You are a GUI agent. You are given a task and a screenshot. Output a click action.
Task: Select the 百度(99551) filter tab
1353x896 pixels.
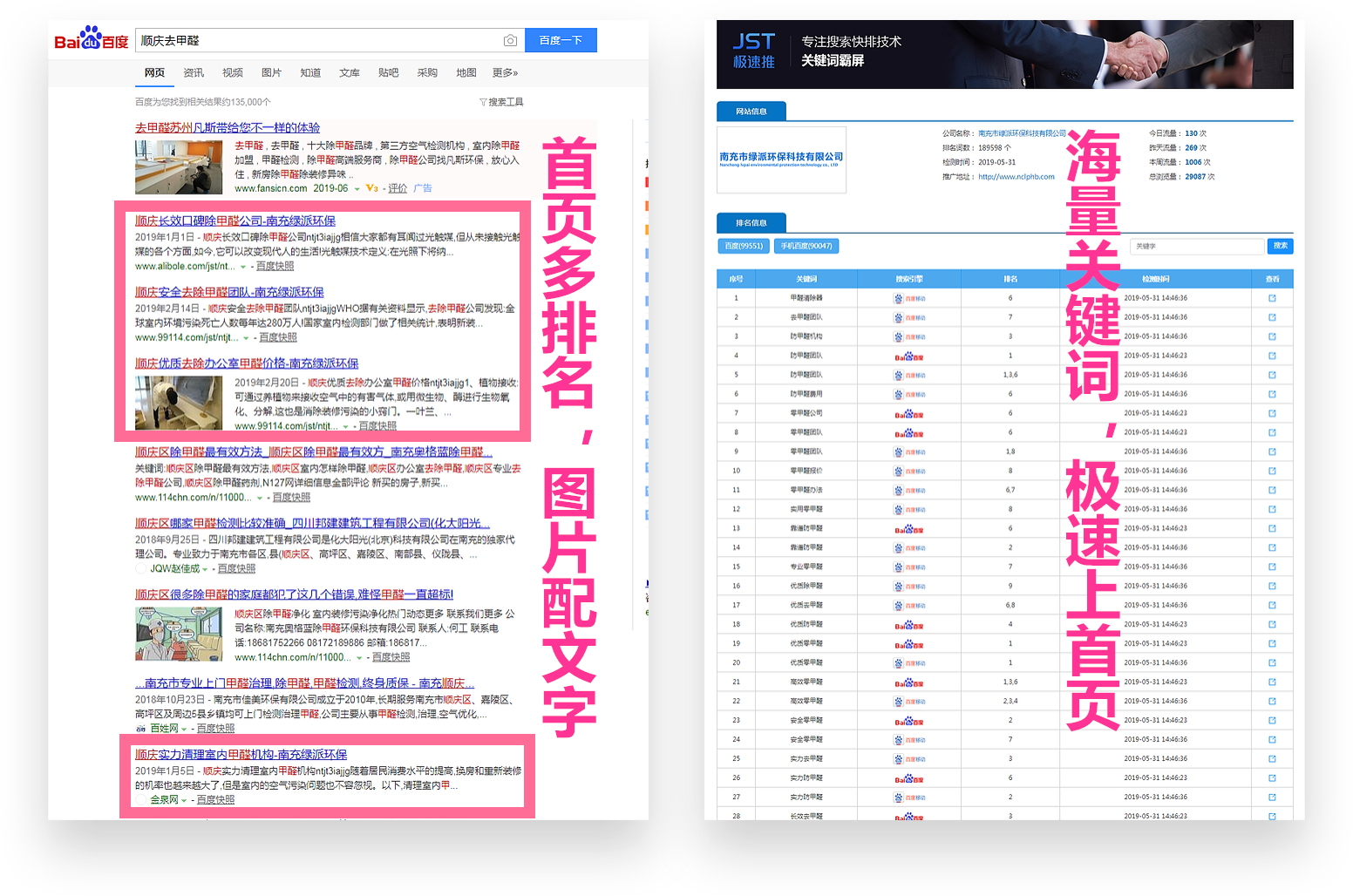click(x=744, y=246)
